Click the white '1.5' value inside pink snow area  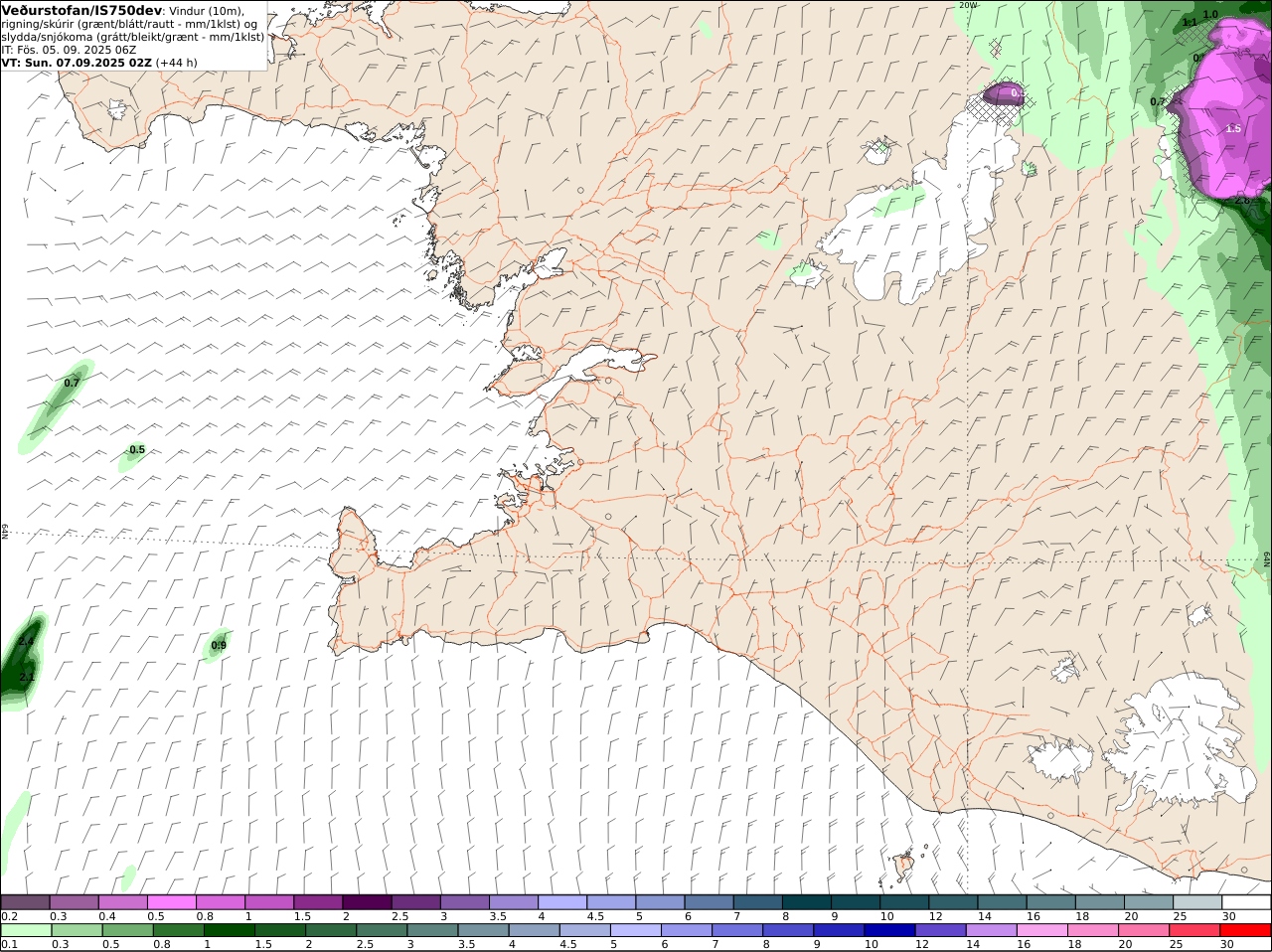pos(1233,129)
